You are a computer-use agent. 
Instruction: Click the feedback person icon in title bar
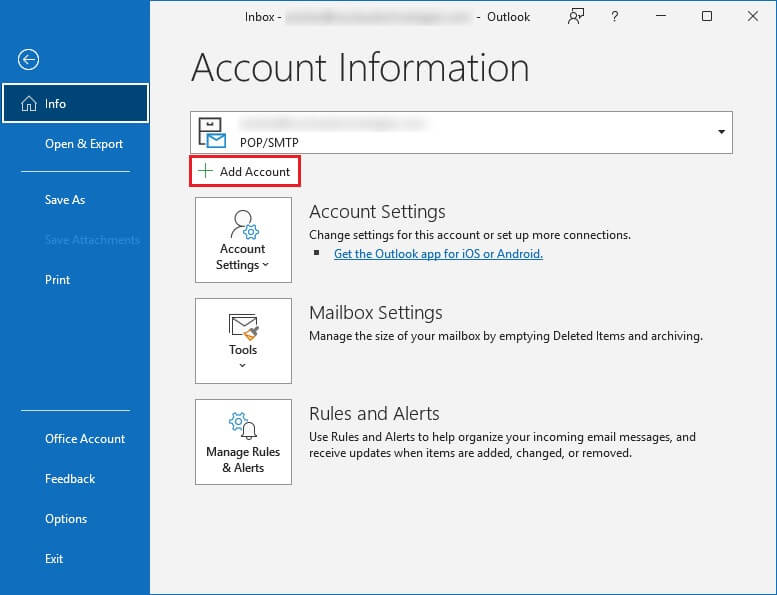576,16
